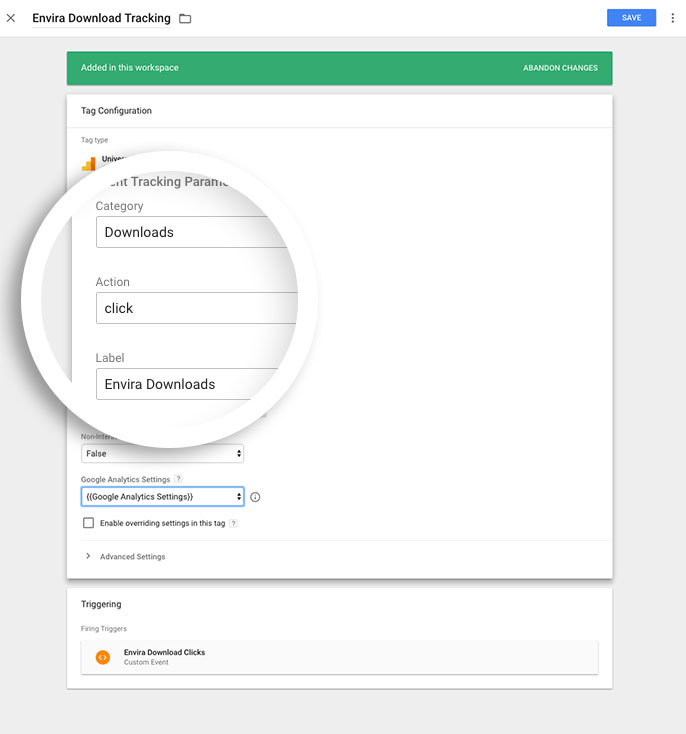Click the Universal Analytics tag type icon

coord(88,163)
